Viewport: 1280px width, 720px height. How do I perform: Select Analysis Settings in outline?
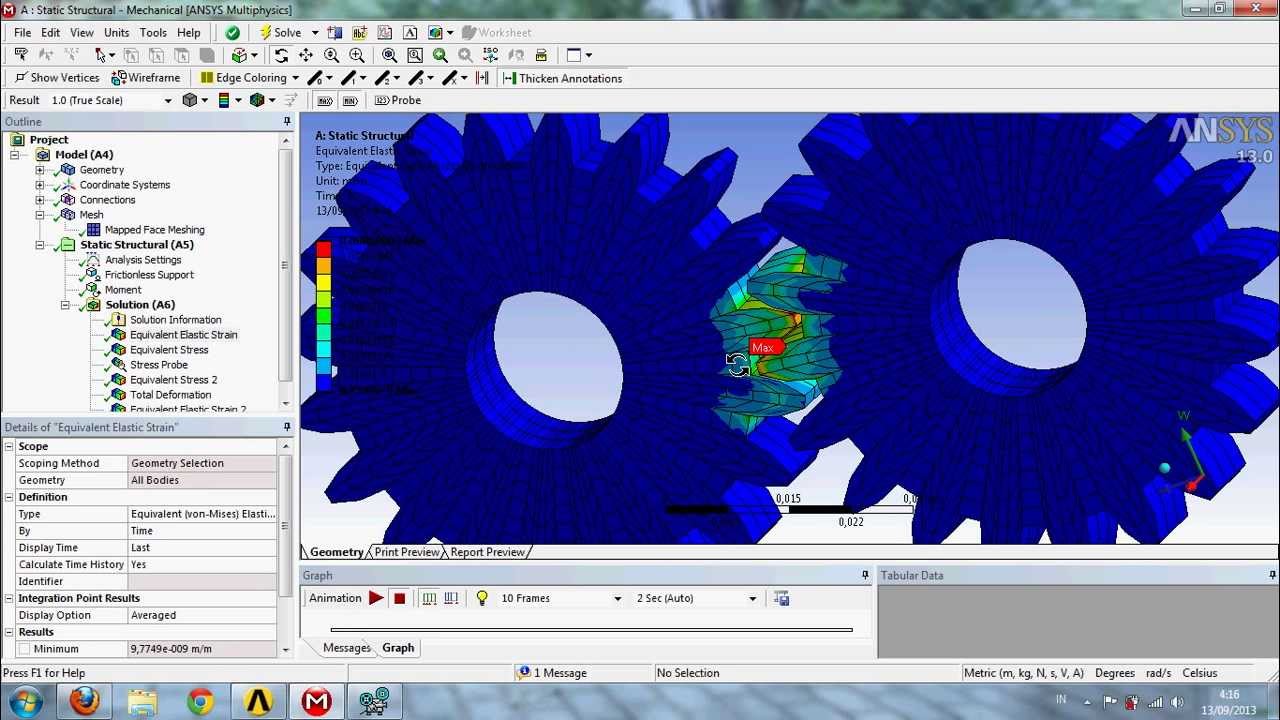click(x=143, y=260)
